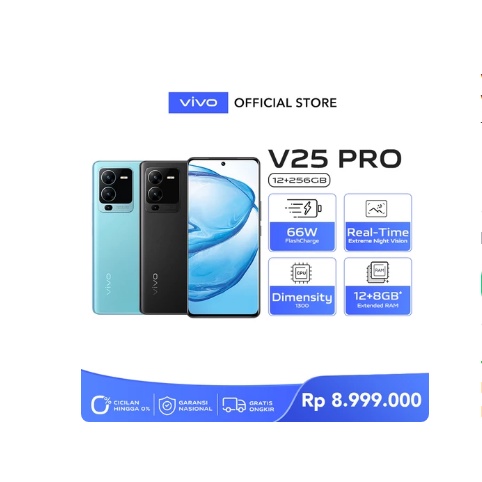Open the Dimensity 1300 feature tile
This screenshot has height=482, width=482.
[302, 286]
